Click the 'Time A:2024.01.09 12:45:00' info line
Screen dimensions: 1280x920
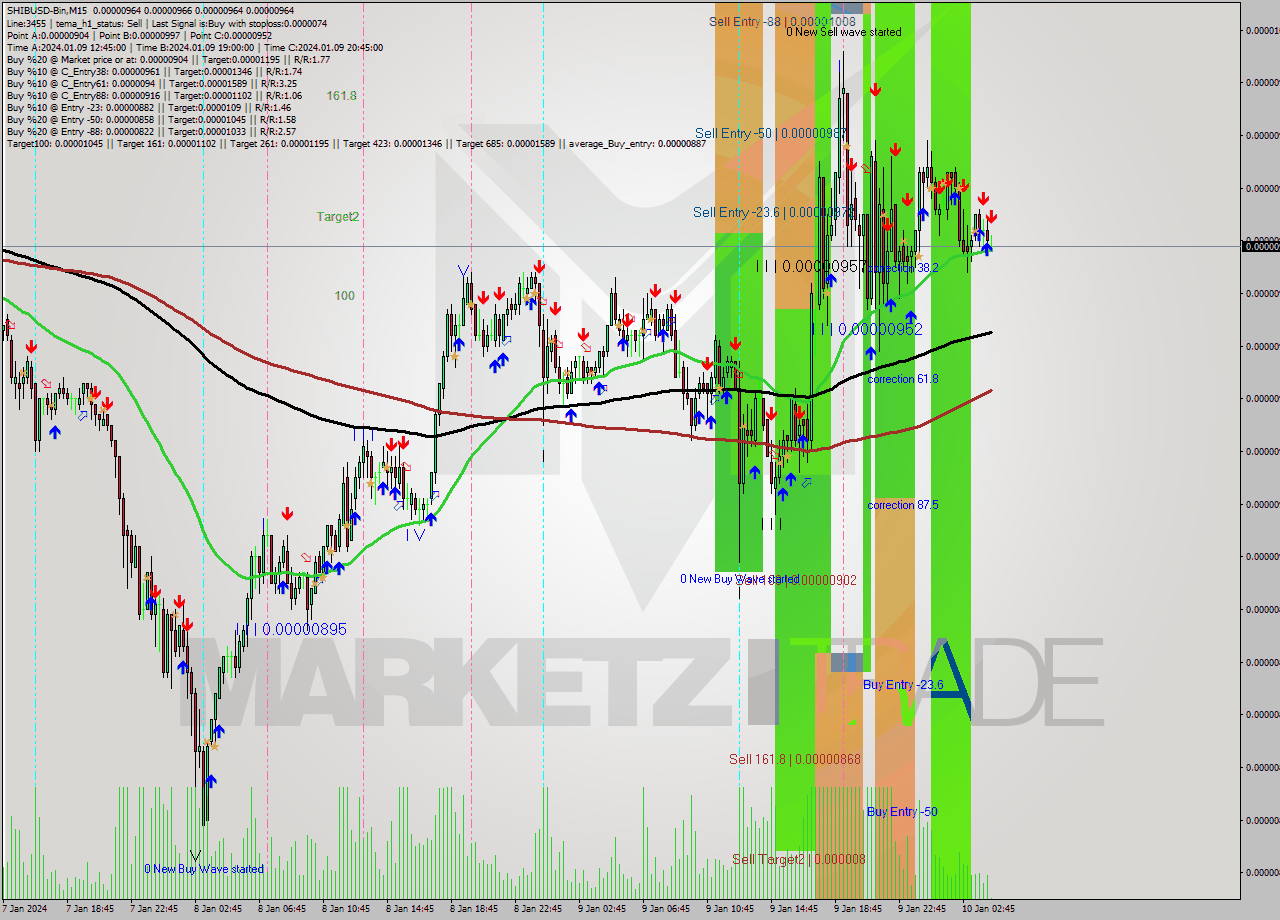195,47
